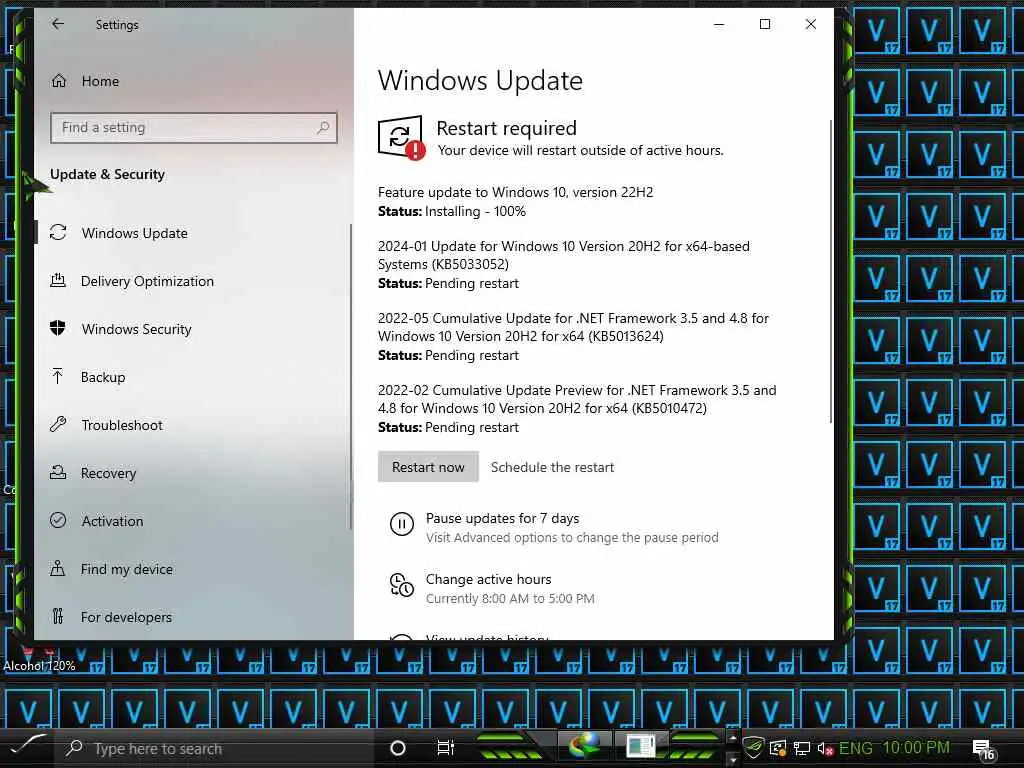This screenshot has height=768, width=1024.
Task: Open Internet Download Manager from the taskbar
Action: point(584,746)
